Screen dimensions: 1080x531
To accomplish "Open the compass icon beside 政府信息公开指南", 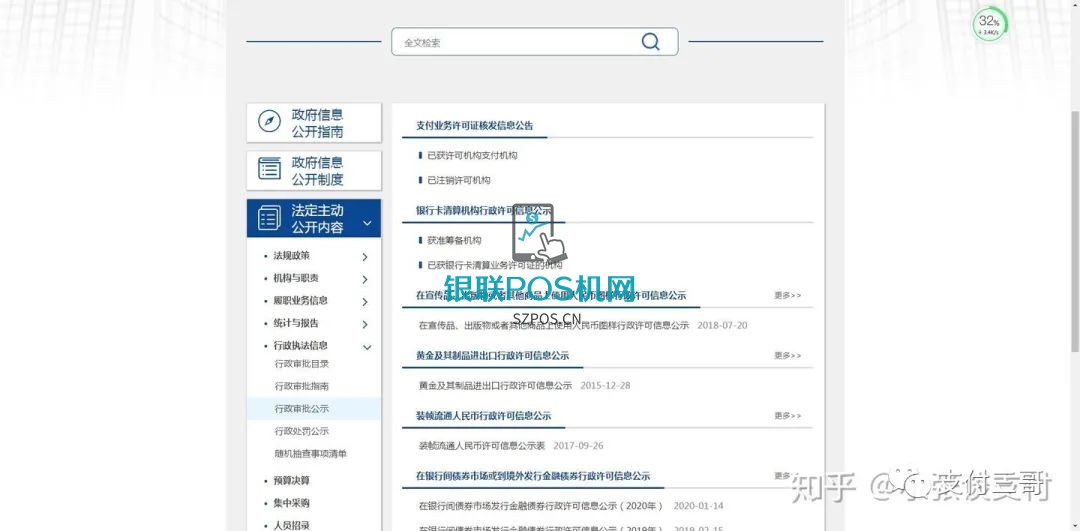I will (x=269, y=121).
